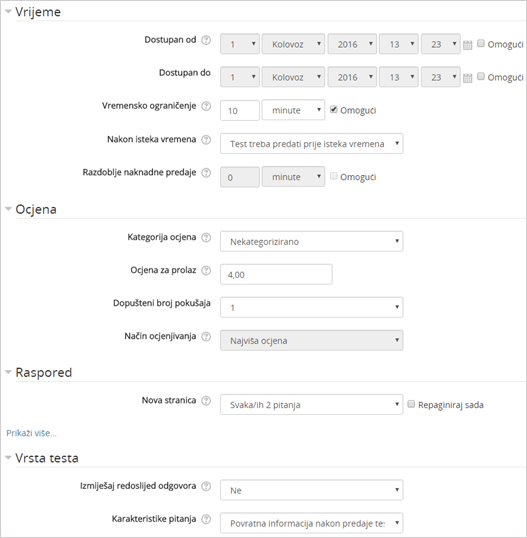Open help for Kategorija ocjena
Image resolution: width=527 pixels, height=538 pixels.
click(x=206, y=238)
